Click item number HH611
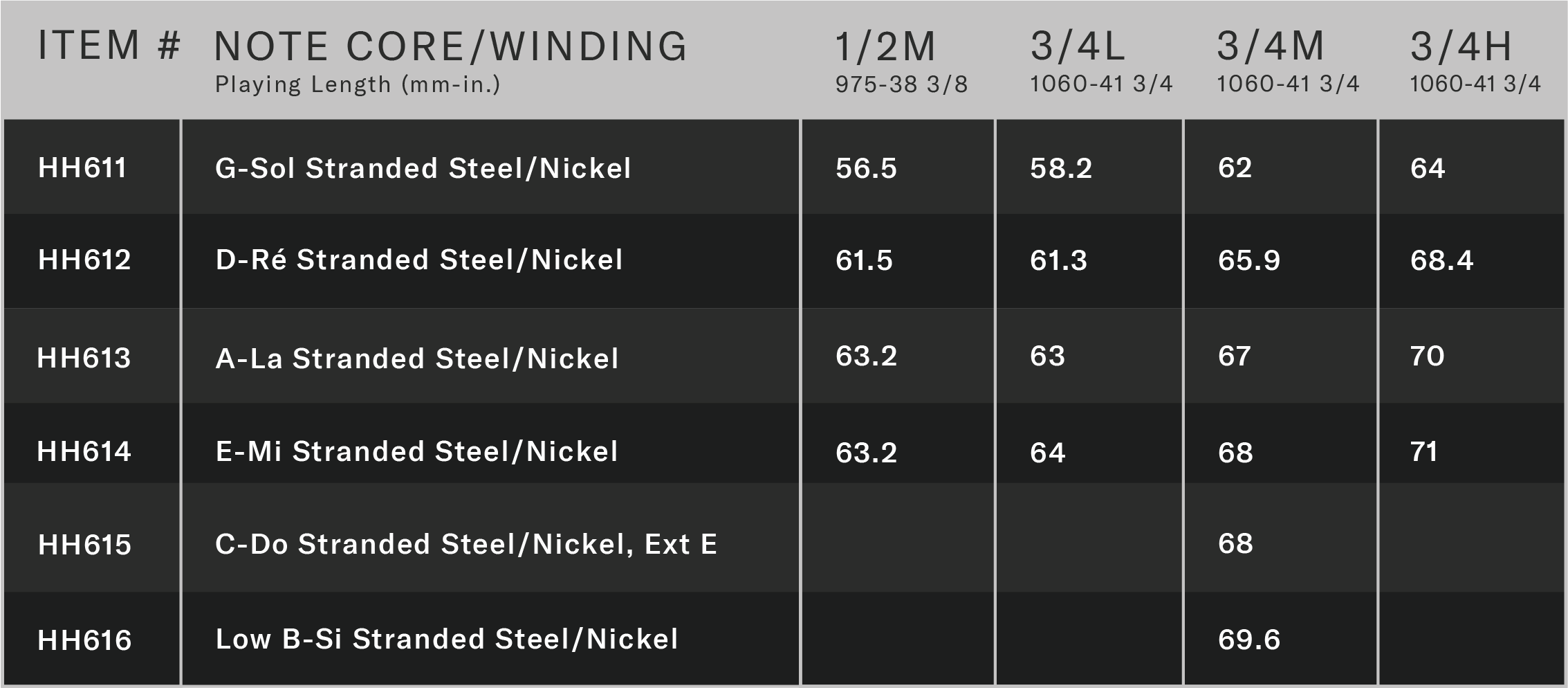 tap(82, 168)
